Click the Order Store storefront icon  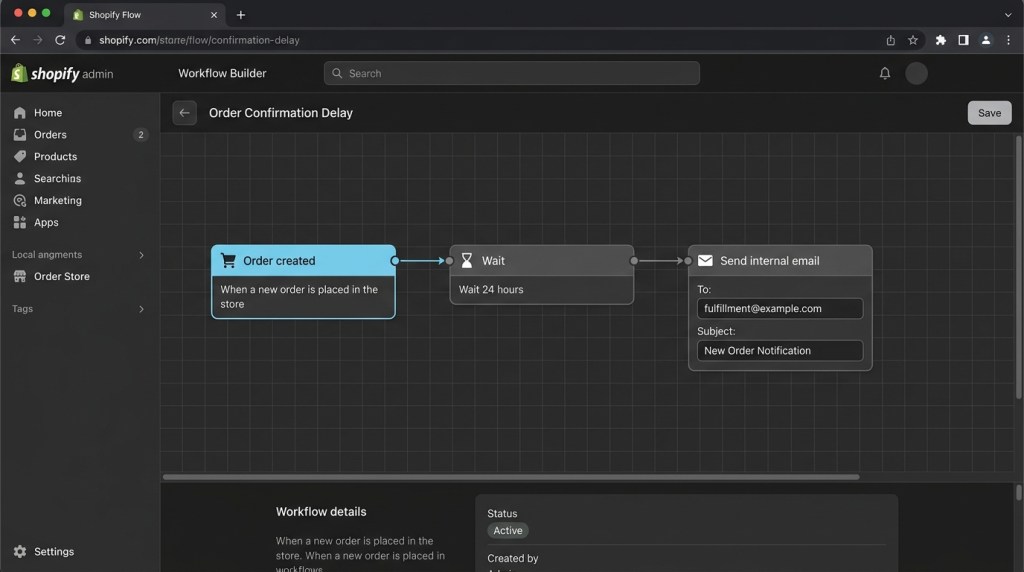coord(20,276)
